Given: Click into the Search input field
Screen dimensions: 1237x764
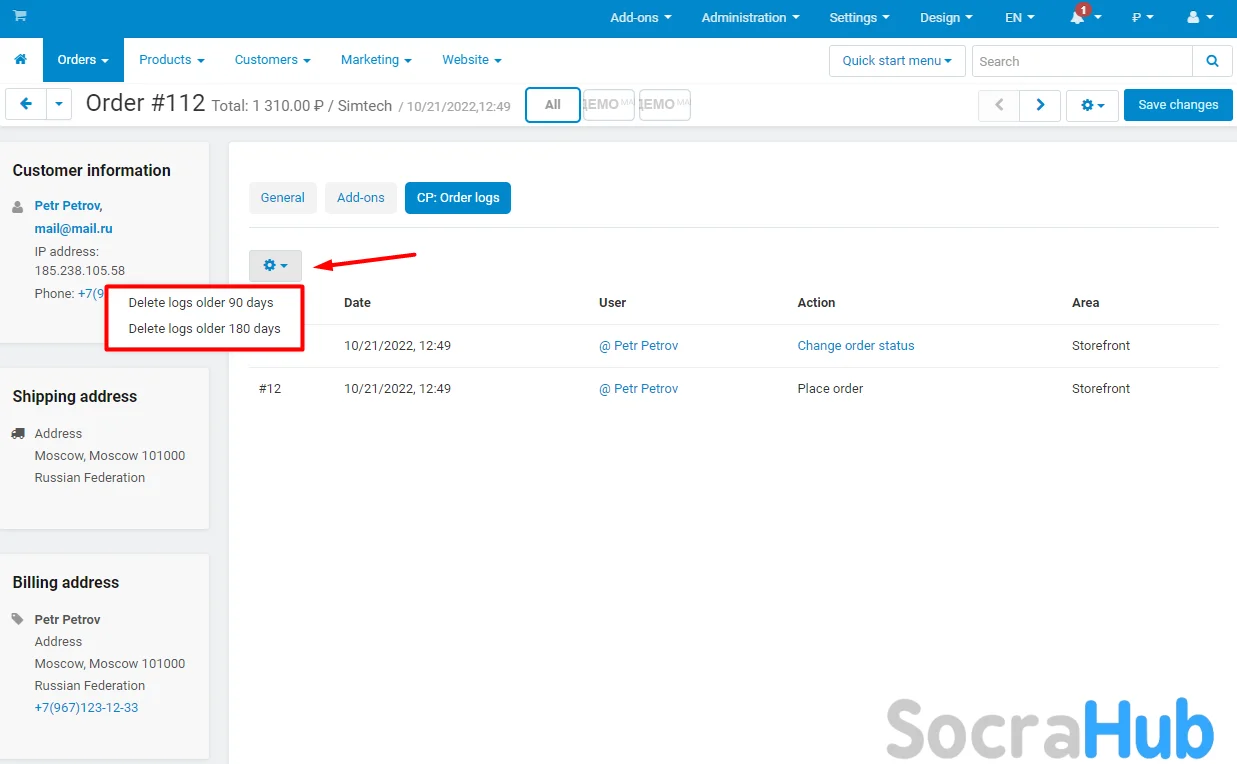Looking at the screenshot, I should (x=1081, y=61).
